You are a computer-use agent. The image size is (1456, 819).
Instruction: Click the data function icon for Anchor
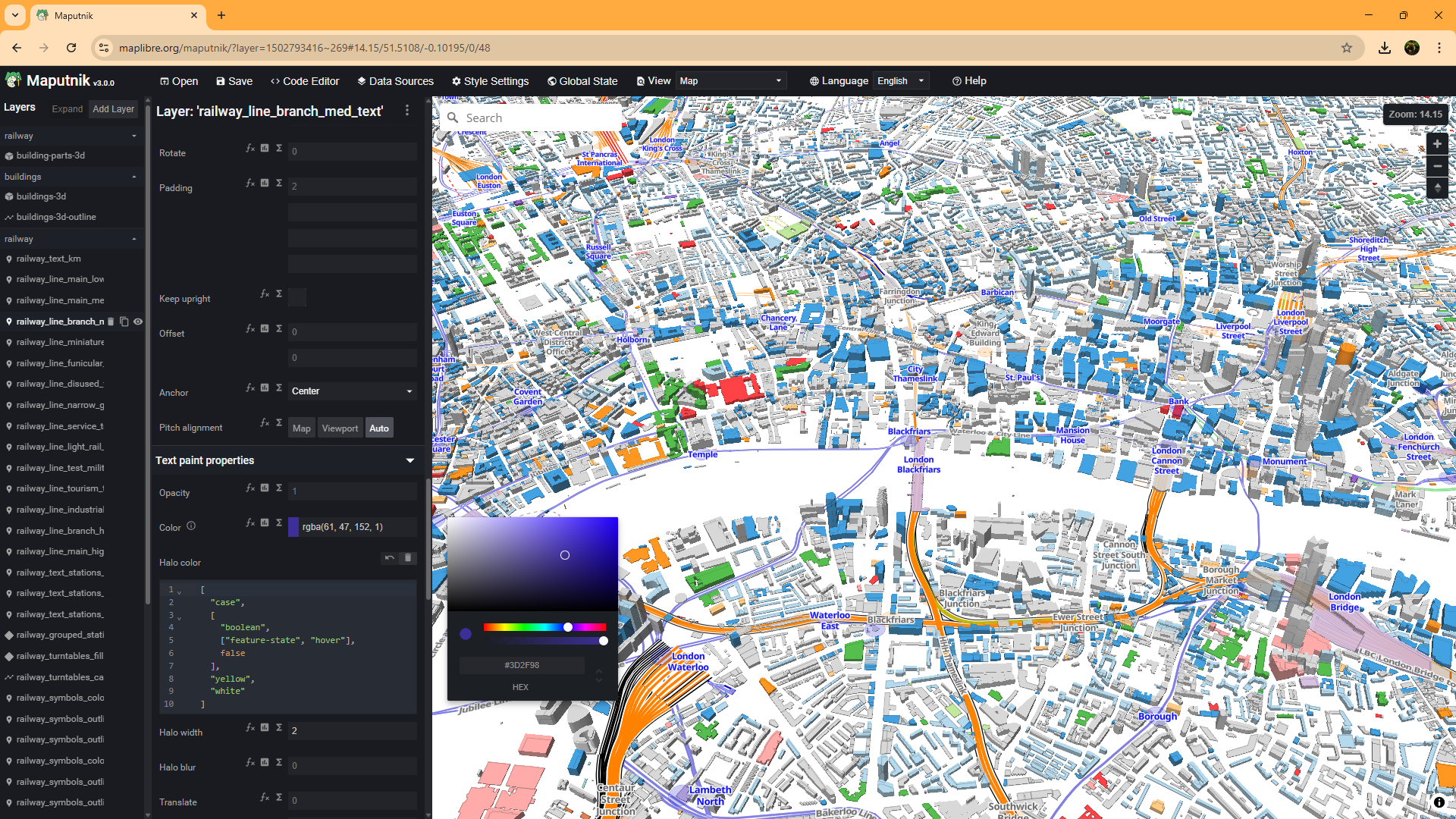click(265, 388)
